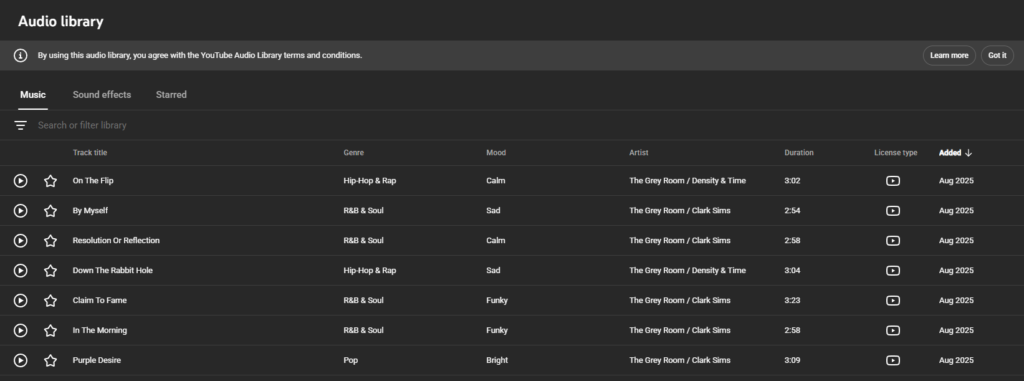Image resolution: width=1024 pixels, height=381 pixels.
Task: Dismiss the banner with Got it
Action: 997,56
